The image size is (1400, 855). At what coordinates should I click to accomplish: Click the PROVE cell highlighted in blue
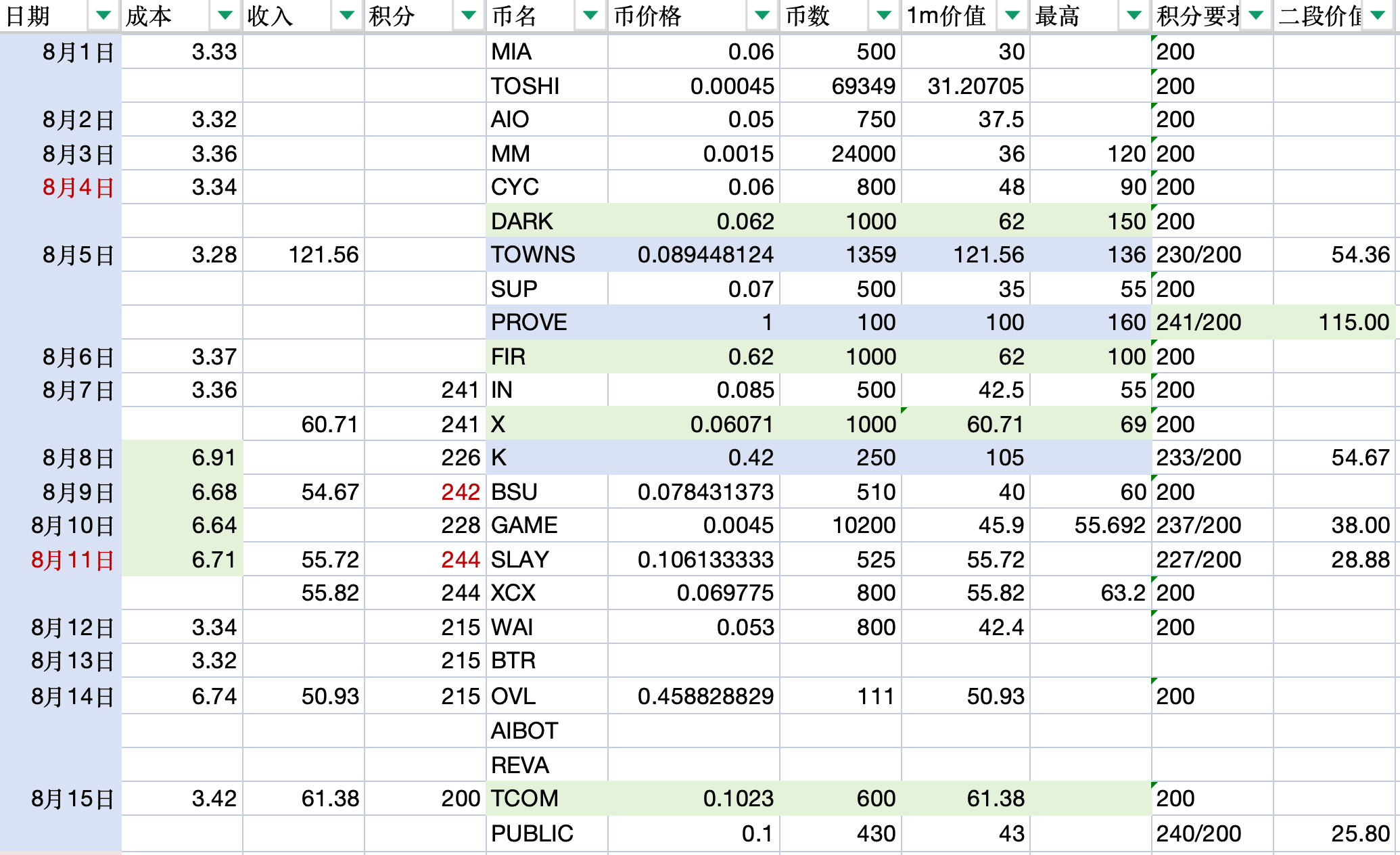pos(529,323)
